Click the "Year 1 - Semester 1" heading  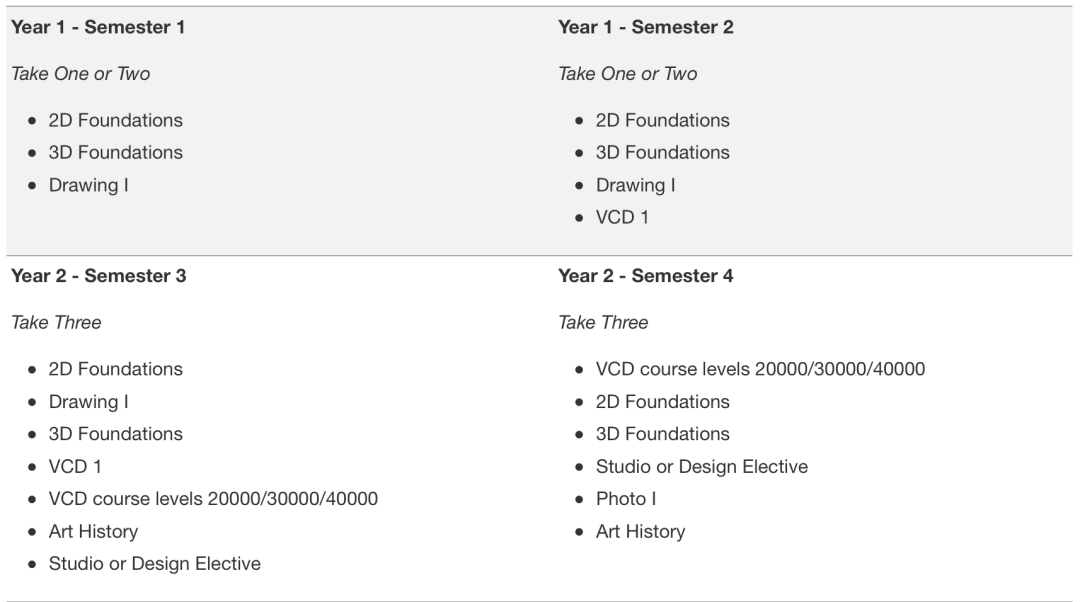[98, 28]
